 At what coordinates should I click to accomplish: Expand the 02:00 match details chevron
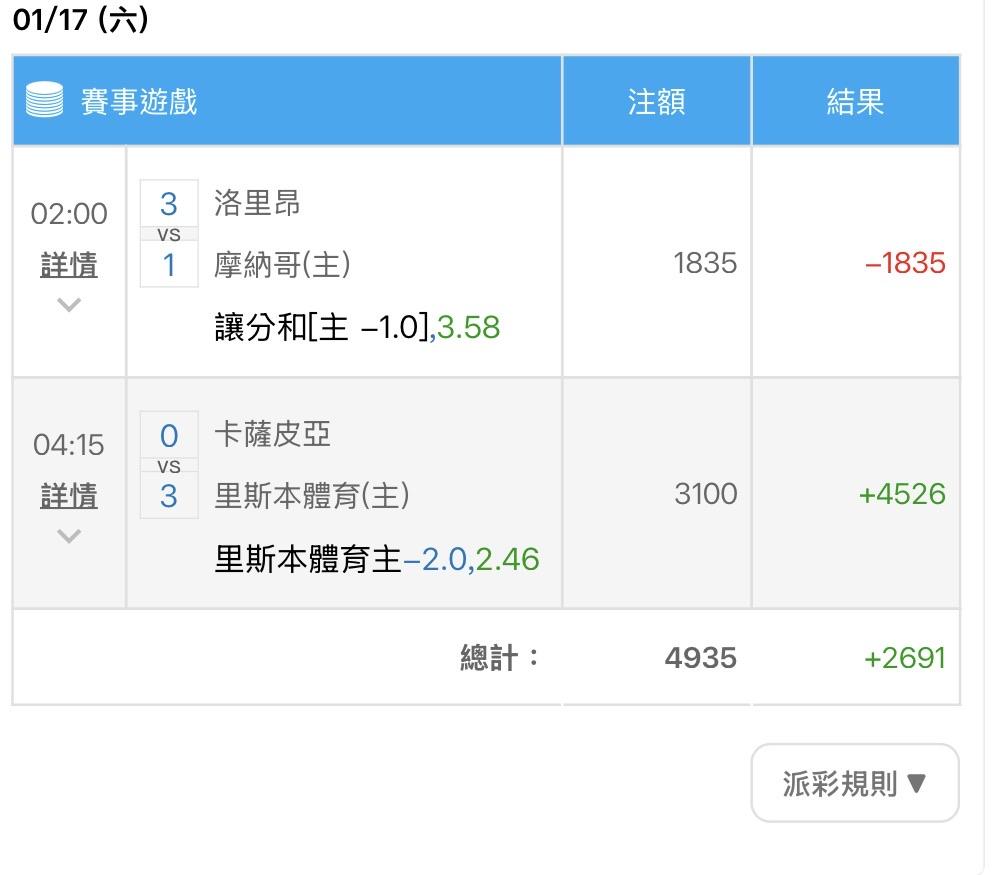pyautogui.click(x=69, y=305)
